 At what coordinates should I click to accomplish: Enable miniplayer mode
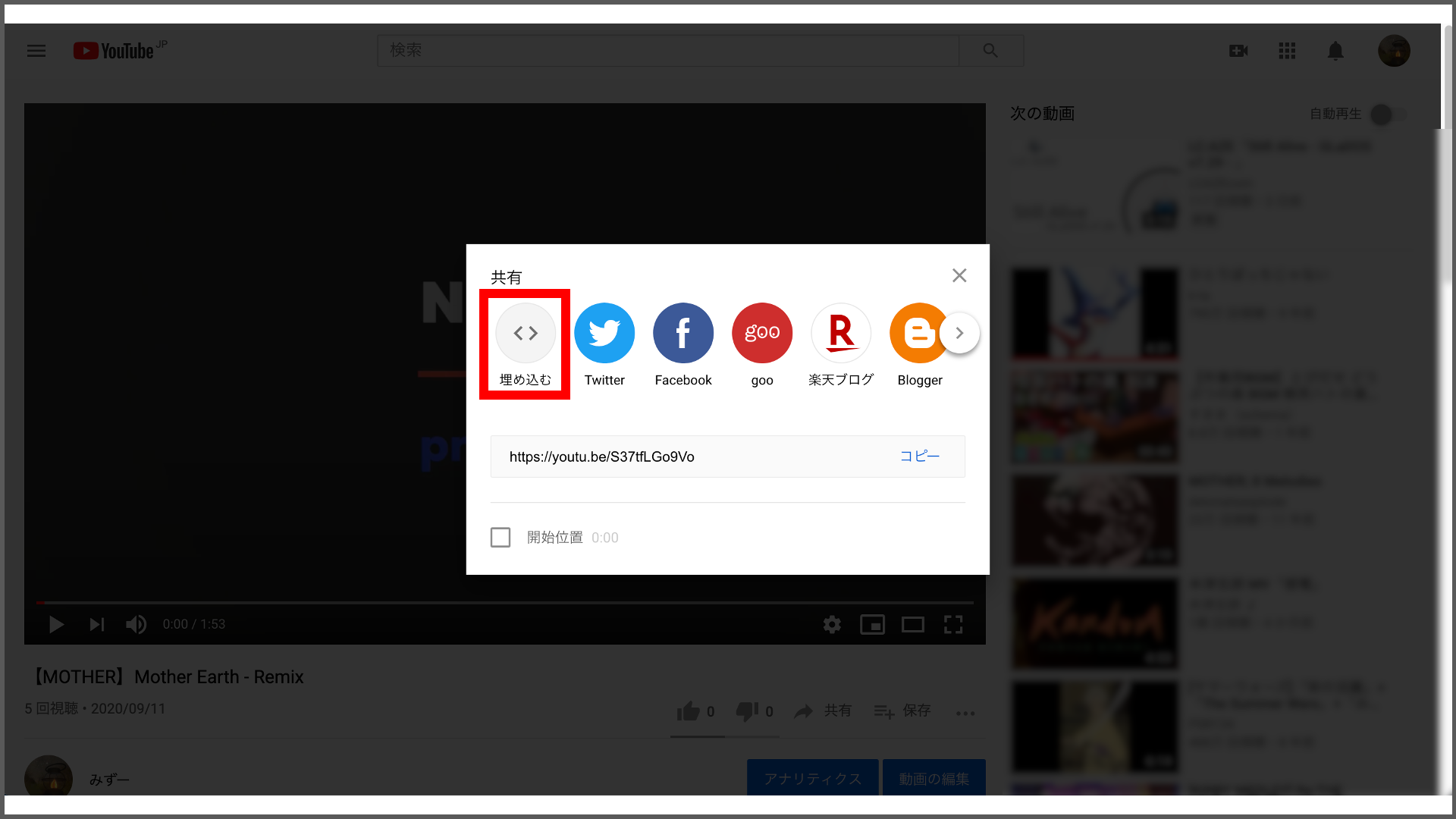(x=872, y=624)
